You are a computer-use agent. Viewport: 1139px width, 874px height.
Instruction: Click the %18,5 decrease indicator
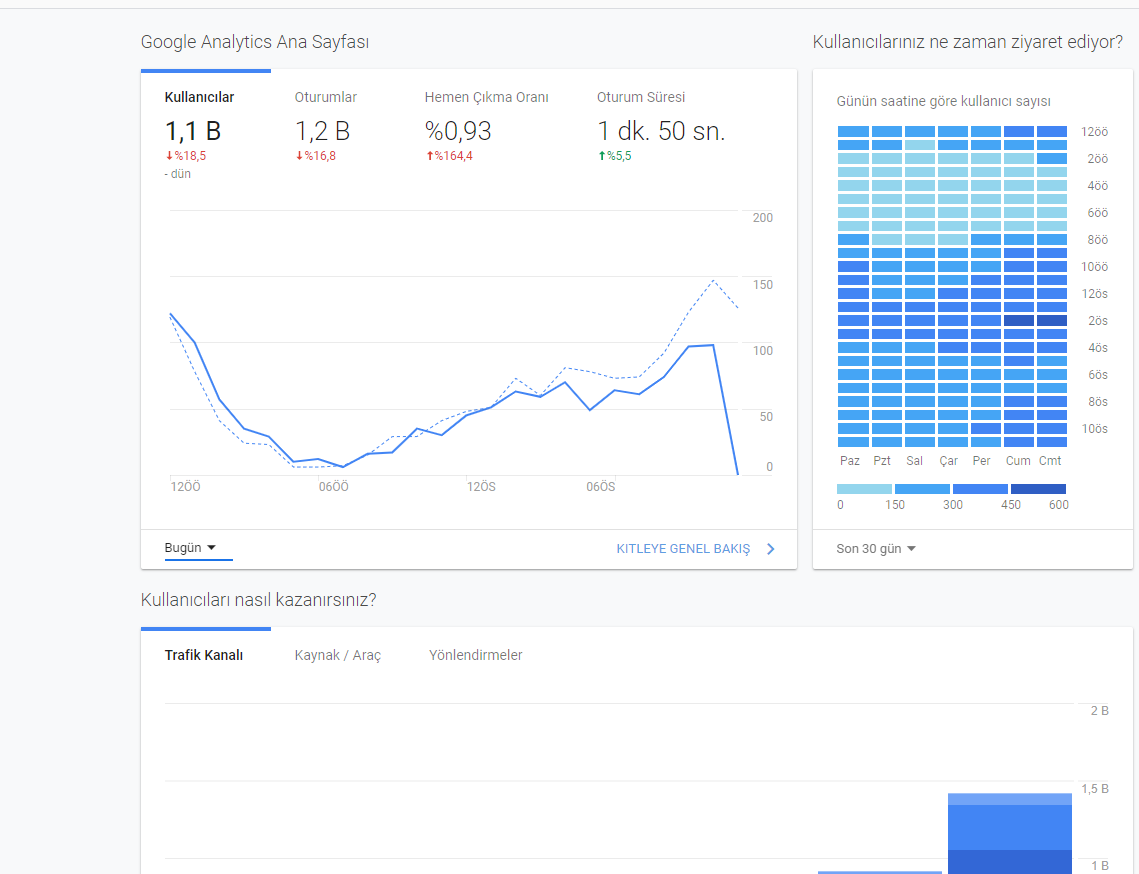(186, 156)
